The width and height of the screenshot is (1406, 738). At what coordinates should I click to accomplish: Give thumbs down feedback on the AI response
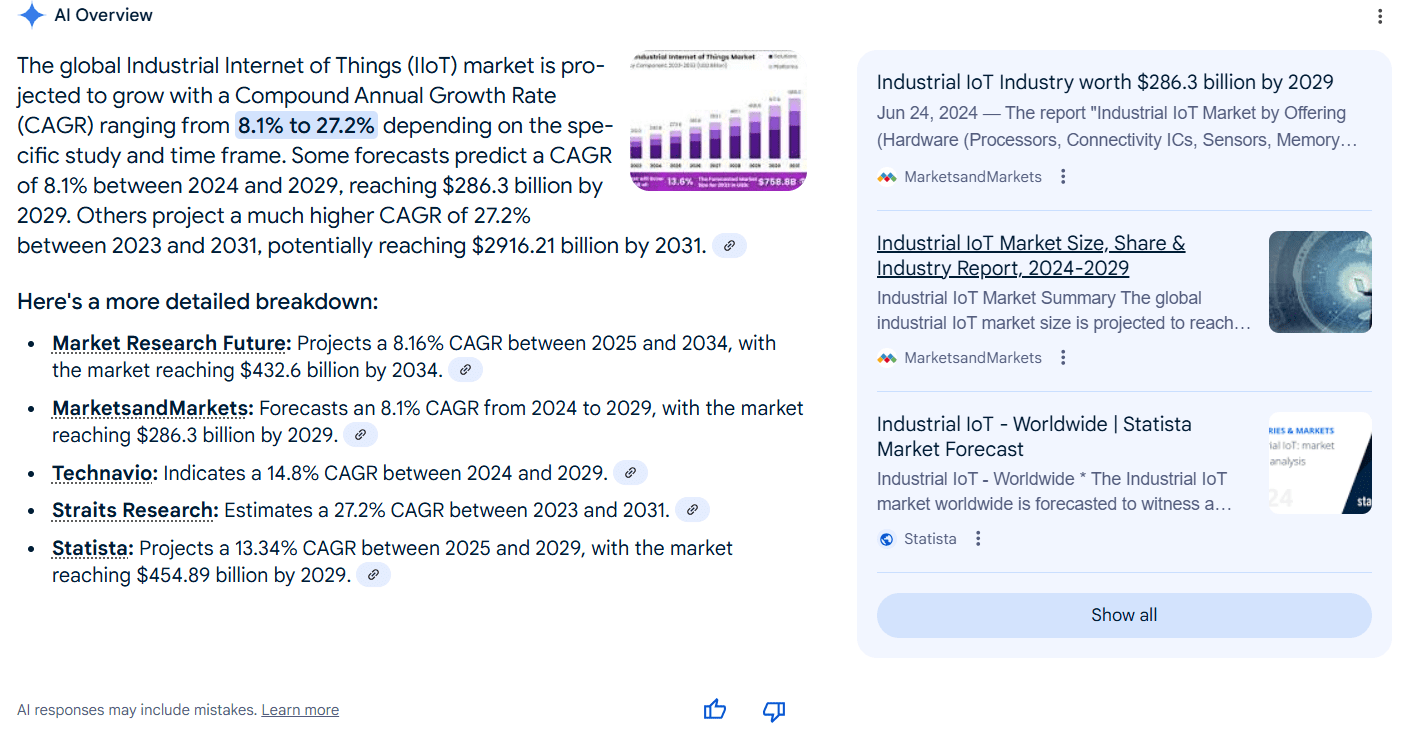773,709
